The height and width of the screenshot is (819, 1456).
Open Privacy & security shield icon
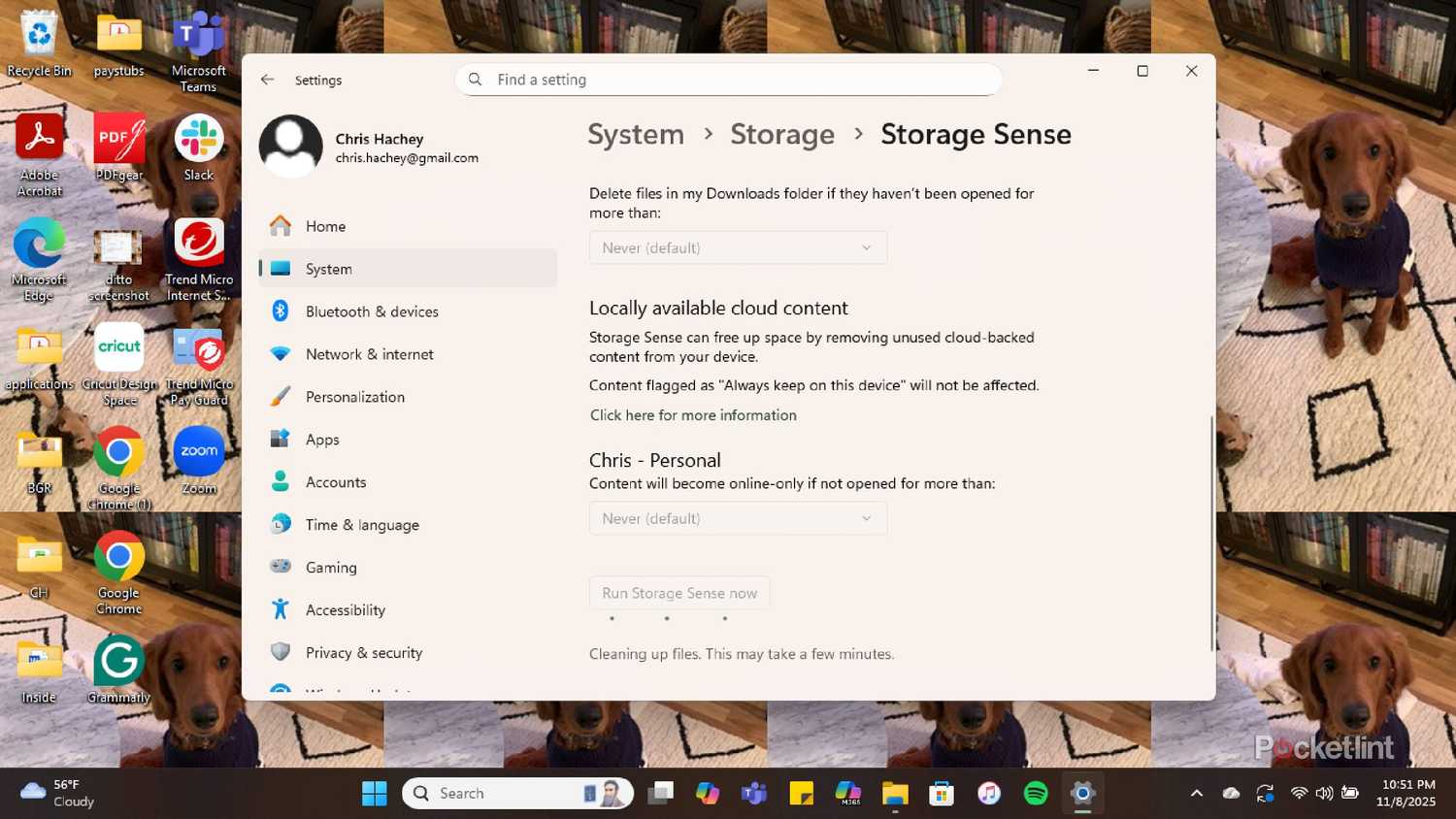click(281, 652)
